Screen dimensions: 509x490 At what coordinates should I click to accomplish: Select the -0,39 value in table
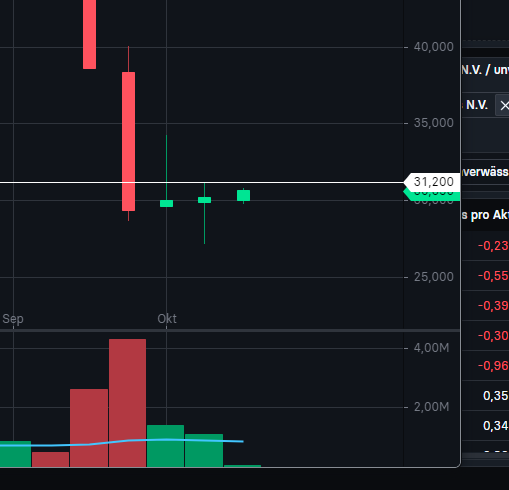point(493,306)
